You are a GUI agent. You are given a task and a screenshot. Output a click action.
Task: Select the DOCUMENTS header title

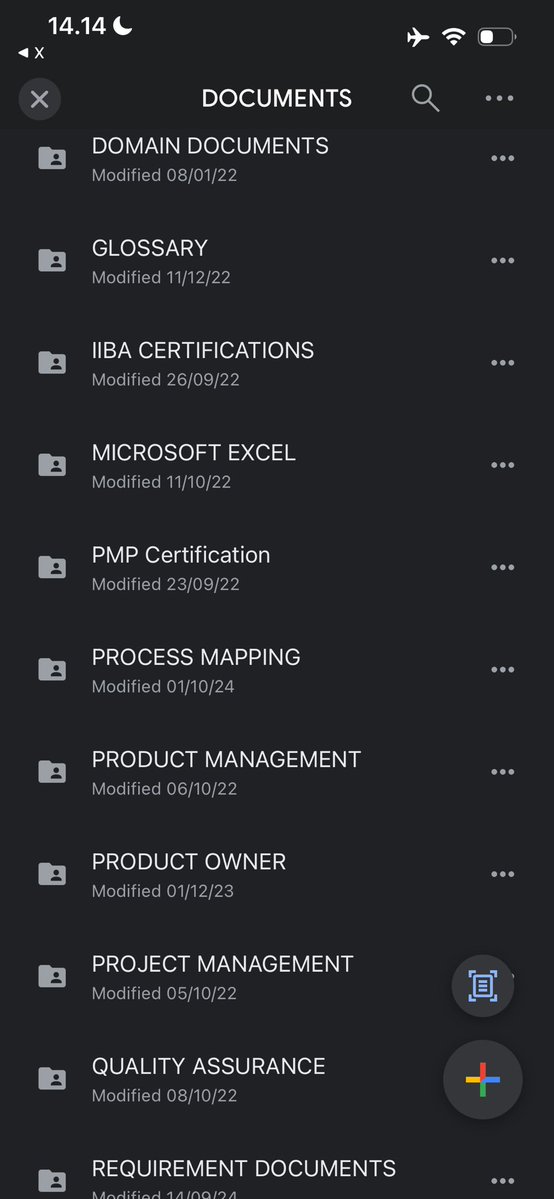(277, 99)
